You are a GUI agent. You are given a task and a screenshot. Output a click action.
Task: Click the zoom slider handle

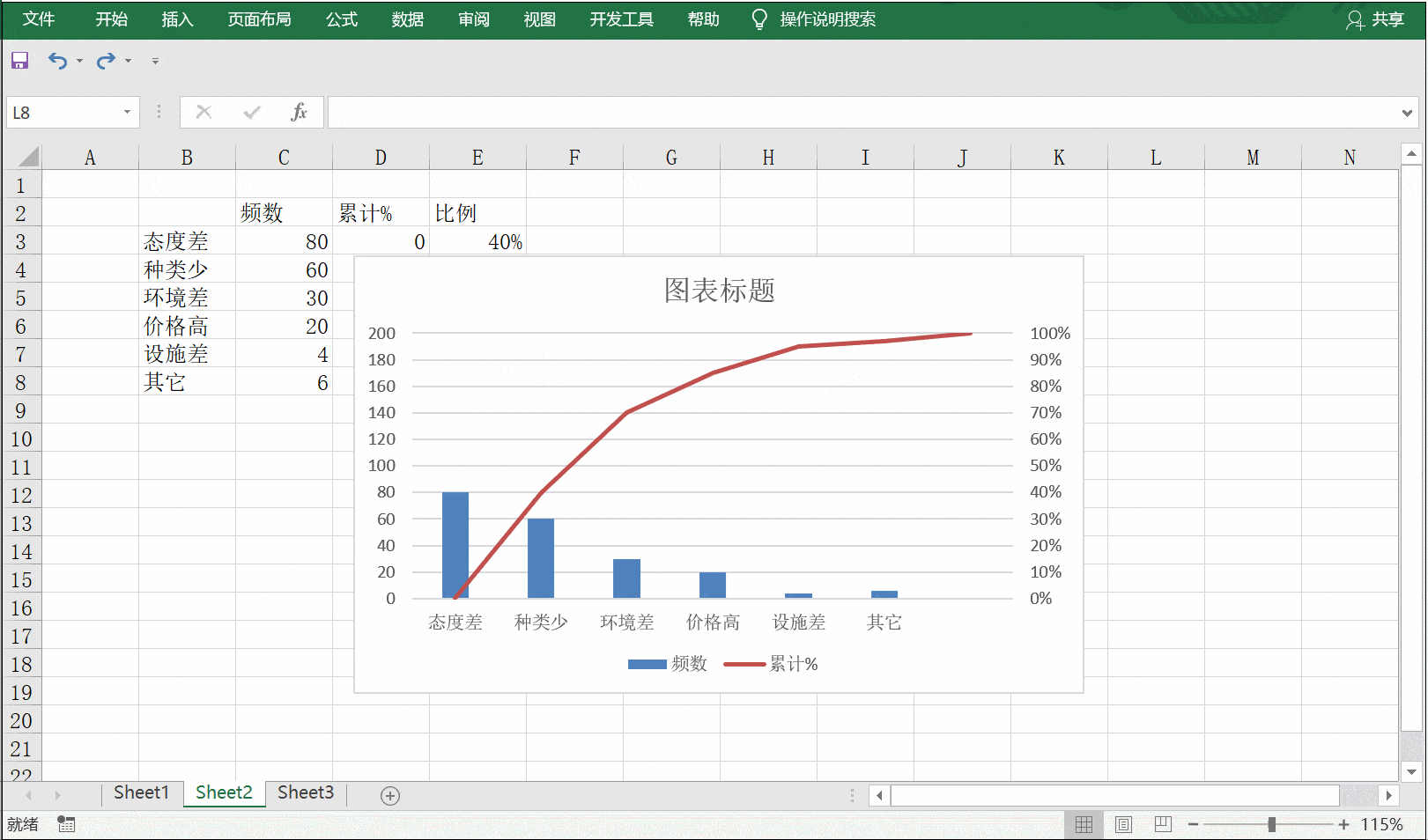pos(1271,824)
